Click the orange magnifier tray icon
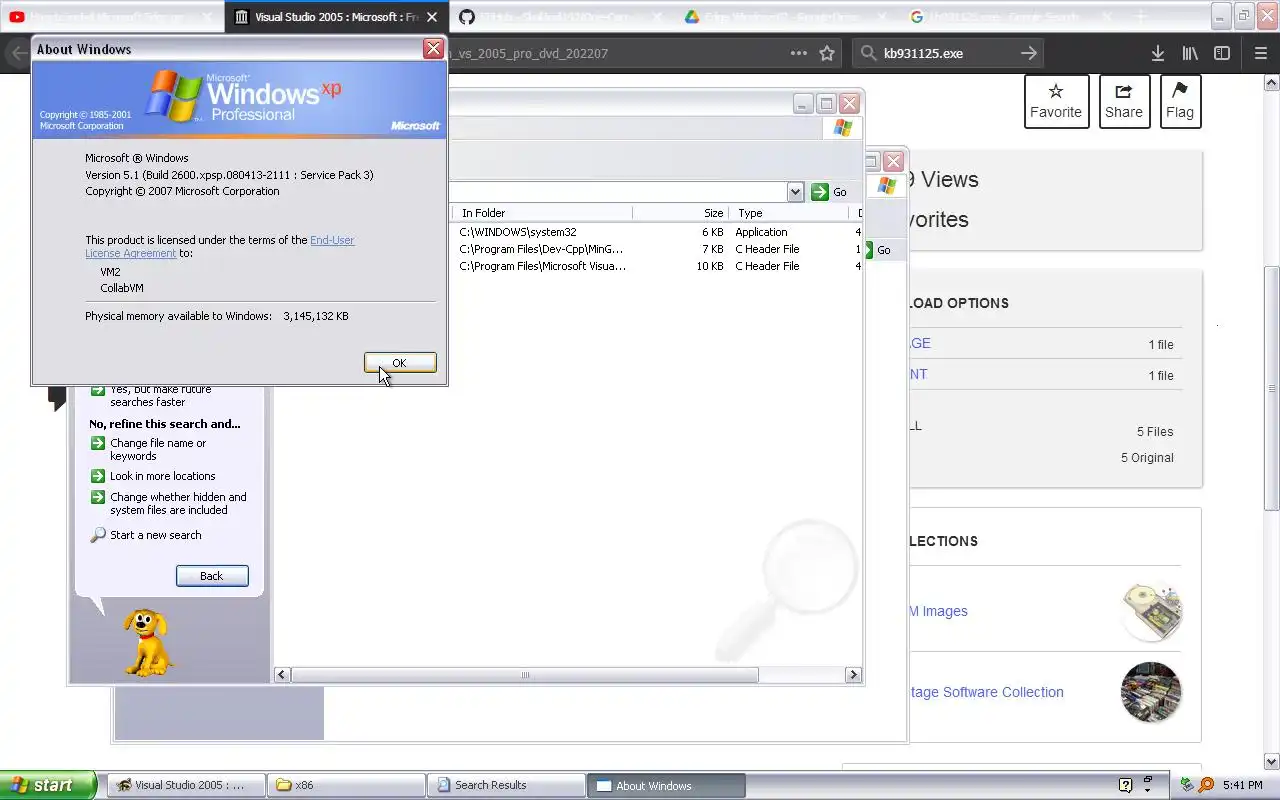Image resolution: width=1280 pixels, height=800 pixels. coord(1206,785)
